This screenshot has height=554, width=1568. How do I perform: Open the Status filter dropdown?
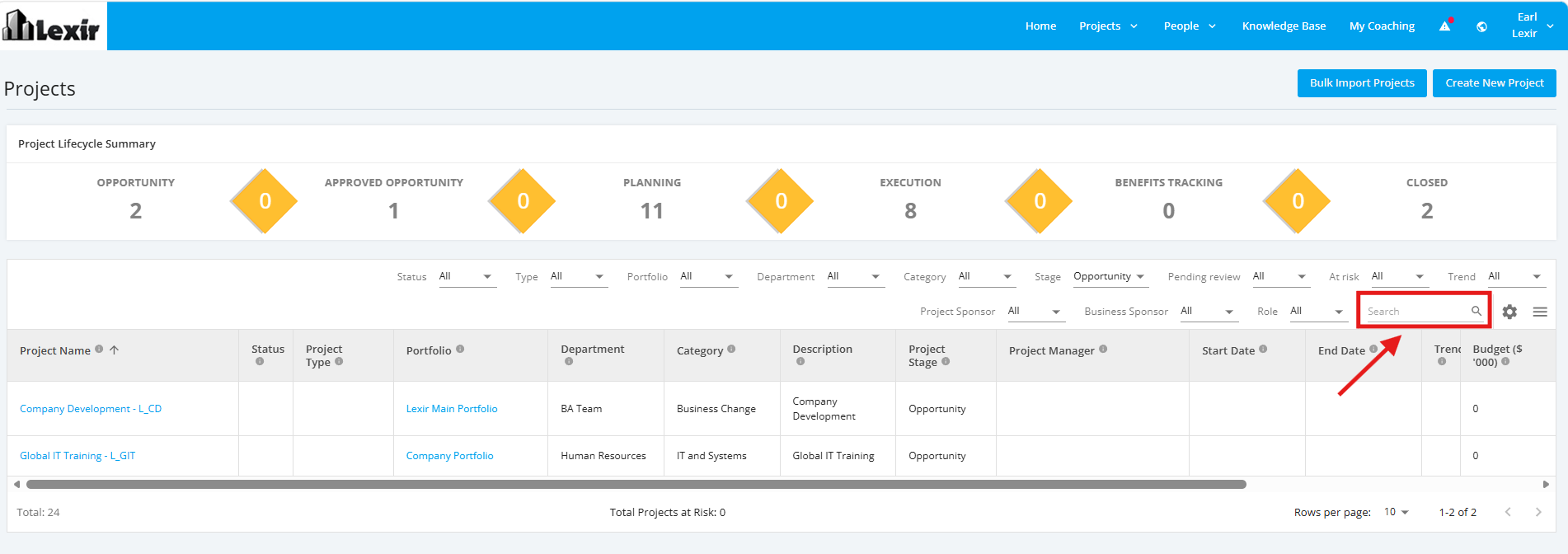click(466, 277)
